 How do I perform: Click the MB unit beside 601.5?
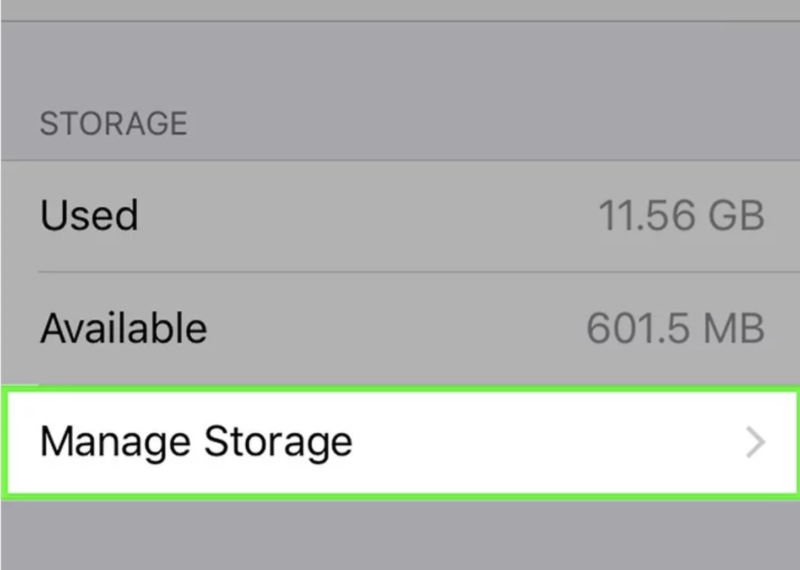point(738,328)
